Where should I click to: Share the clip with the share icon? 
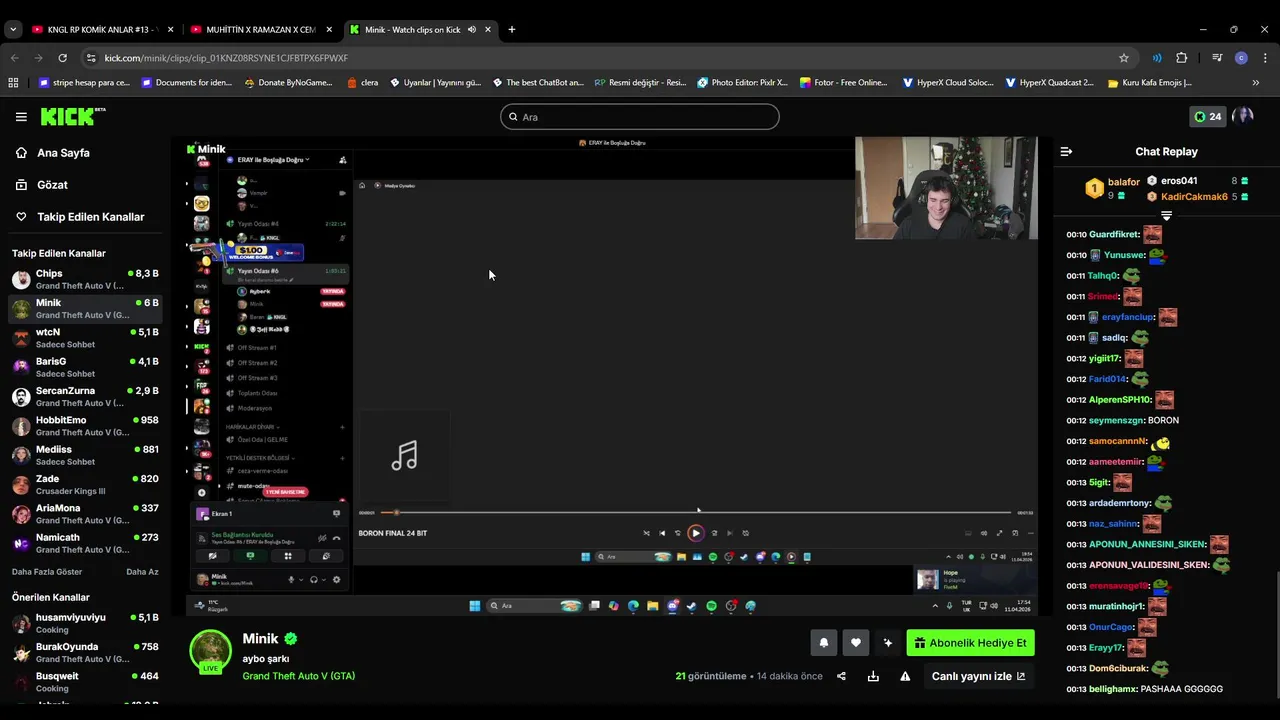pyautogui.click(x=841, y=676)
